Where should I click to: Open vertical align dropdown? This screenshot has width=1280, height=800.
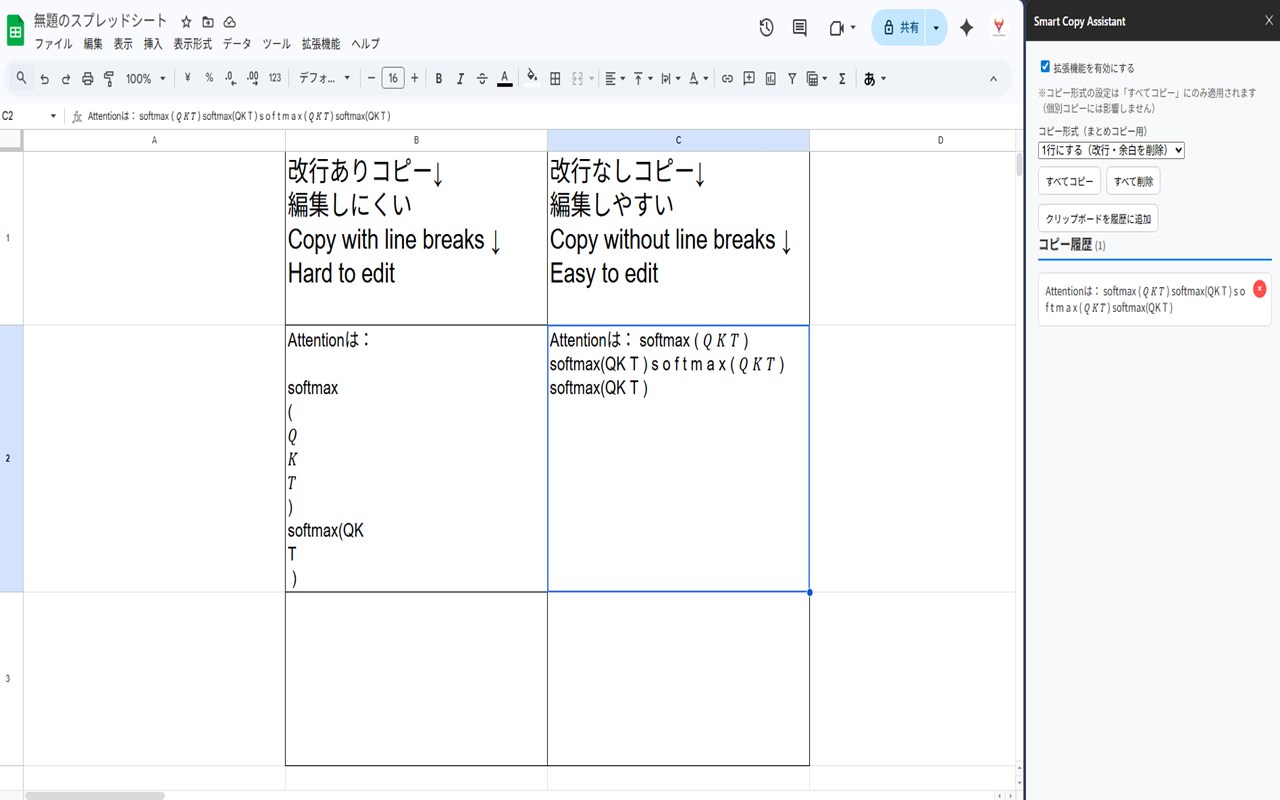pos(643,78)
